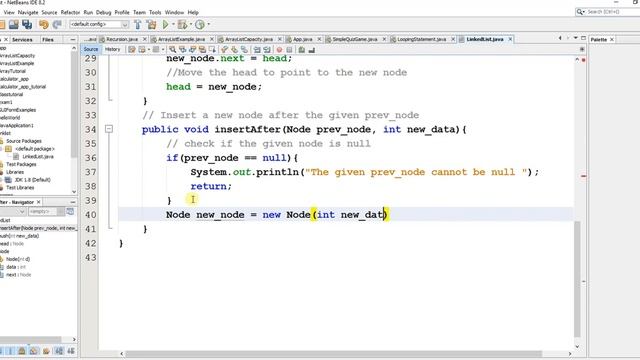Open the Debug Project dropdown arrow
Image resolution: width=640 pixels, height=360 pixels.
pyautogui.click(x=190, y=24)
